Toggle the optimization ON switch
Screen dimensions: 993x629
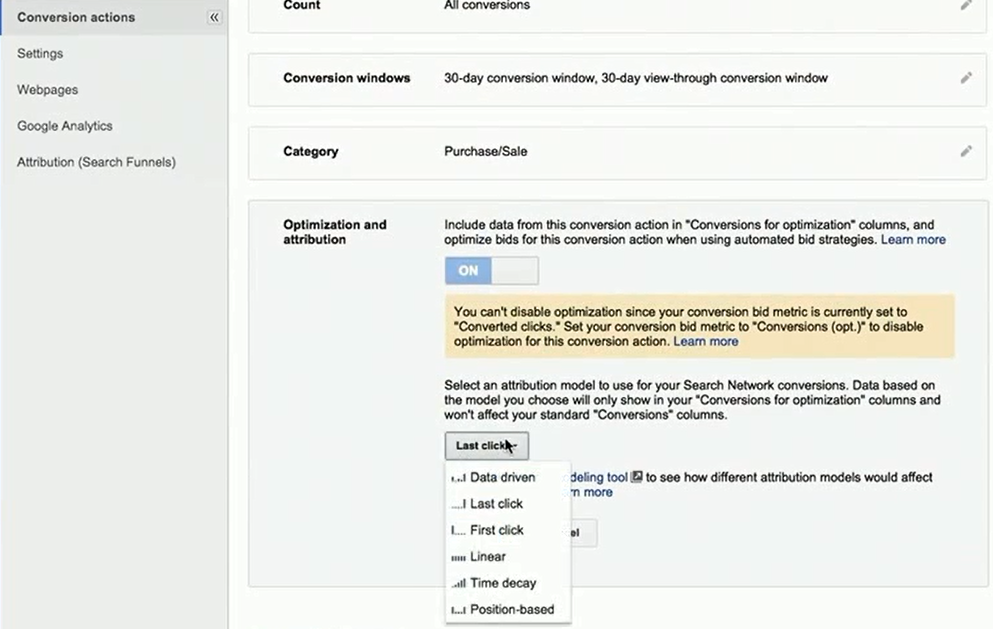pos(491,270)
